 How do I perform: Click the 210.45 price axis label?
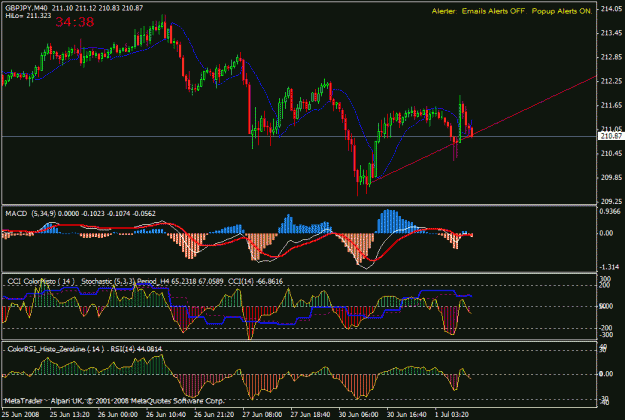tap(611, 153)
